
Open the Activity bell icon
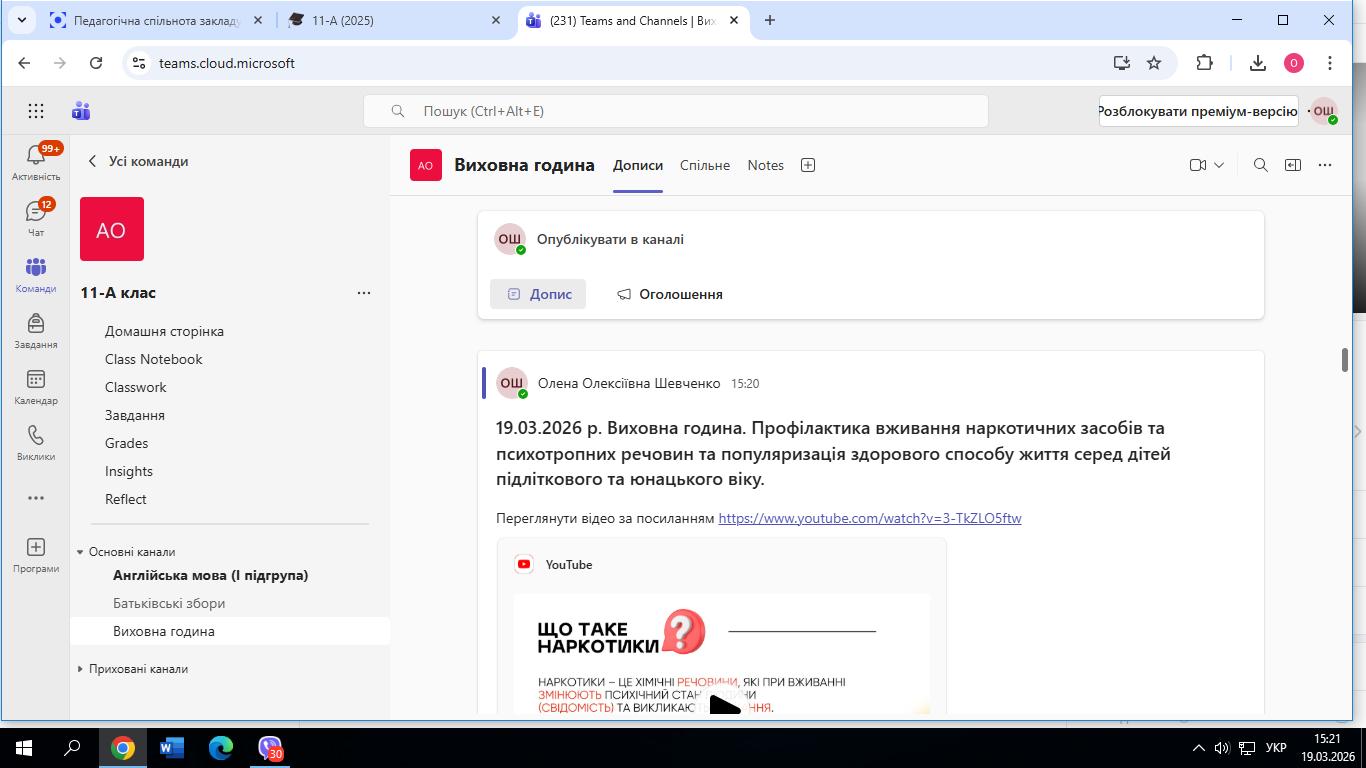click(36, 156)
